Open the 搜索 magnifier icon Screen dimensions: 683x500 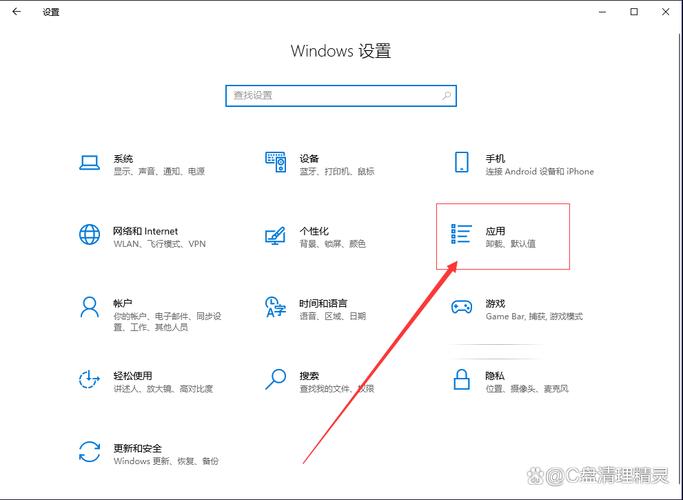click(x=275, y=379)
